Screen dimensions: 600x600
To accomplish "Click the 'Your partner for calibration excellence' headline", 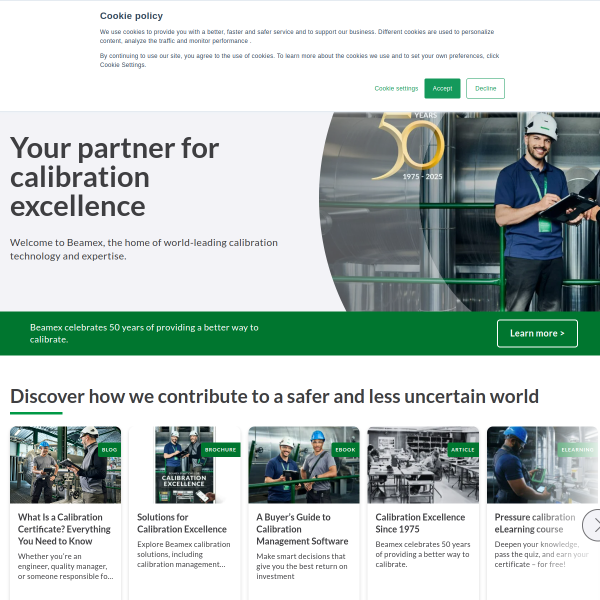I will coord(114,177).
